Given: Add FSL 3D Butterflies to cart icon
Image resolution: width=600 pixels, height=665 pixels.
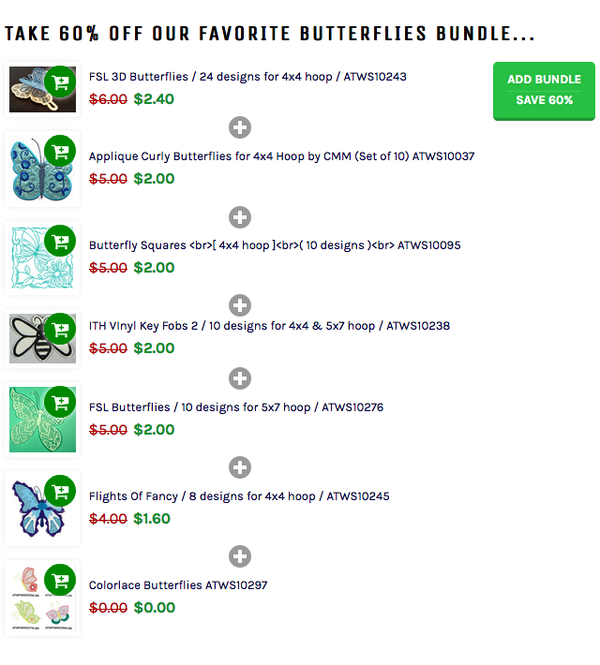Looking at the screenshot, I should 60,81.
